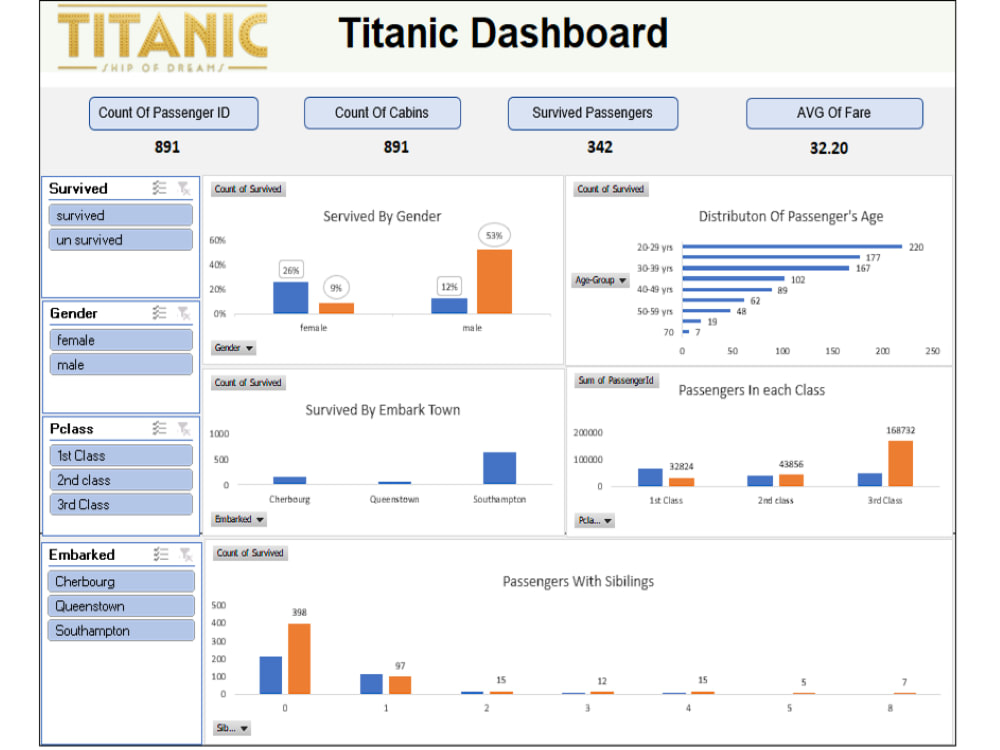This screenshot has width=1000, height=750.
Task: Click the 'Survived By Embark Town' title
Action: click(383, 410)
